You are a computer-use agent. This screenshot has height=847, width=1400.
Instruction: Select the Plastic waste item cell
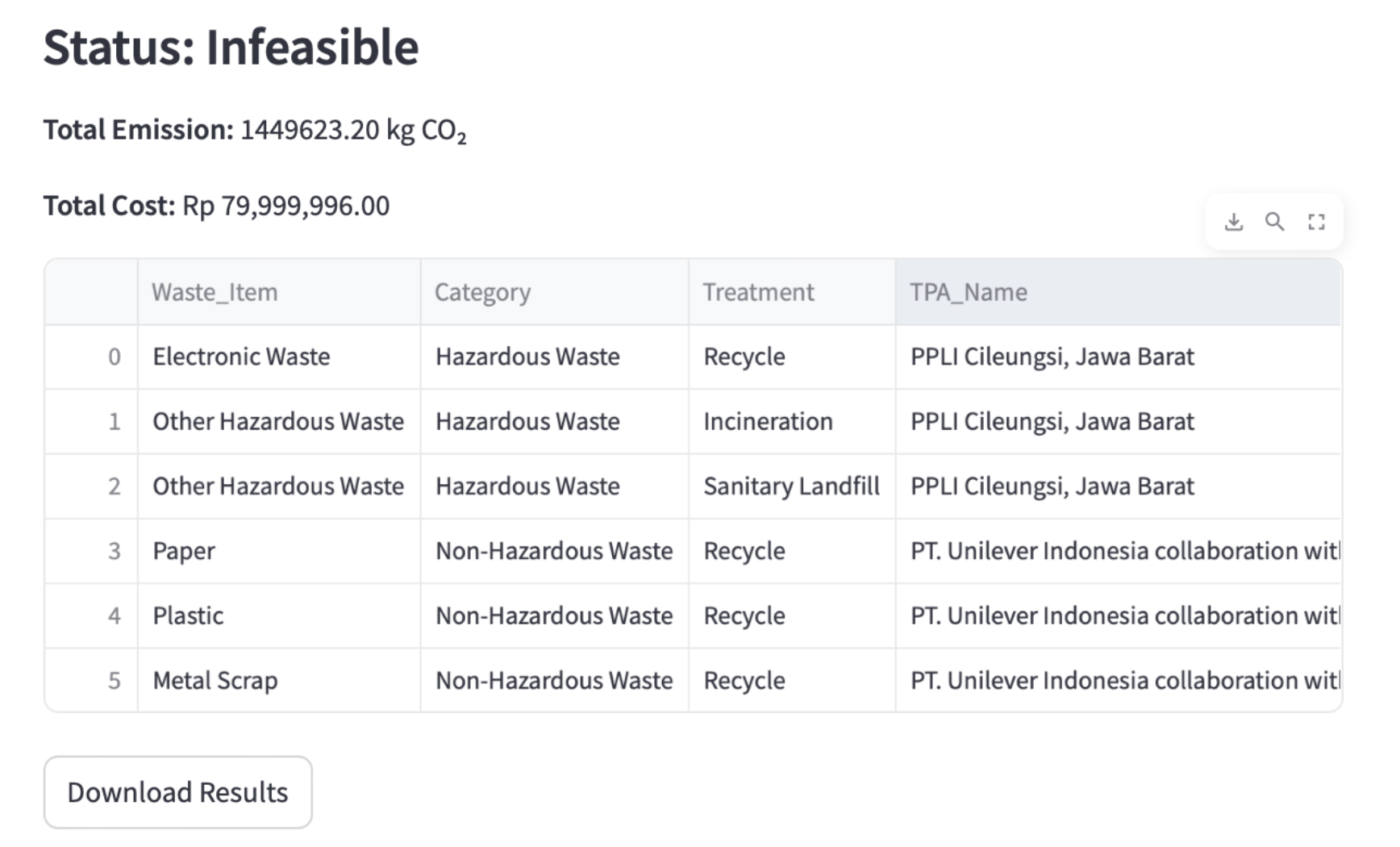coord(279,615)
